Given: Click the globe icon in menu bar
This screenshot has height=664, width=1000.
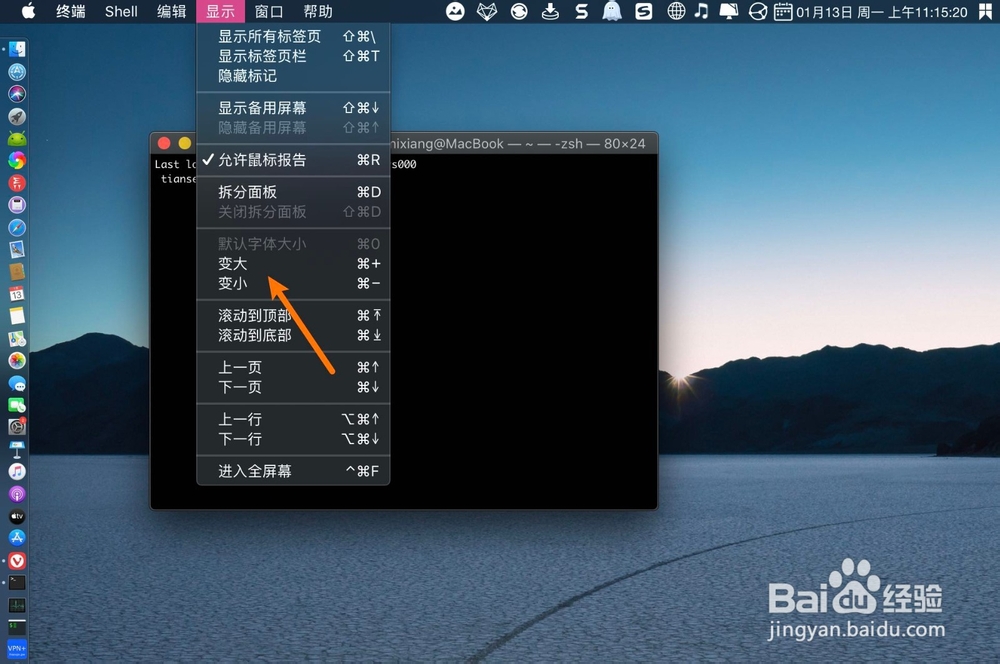Looking at the screenshot, I should tap(676, 11).
